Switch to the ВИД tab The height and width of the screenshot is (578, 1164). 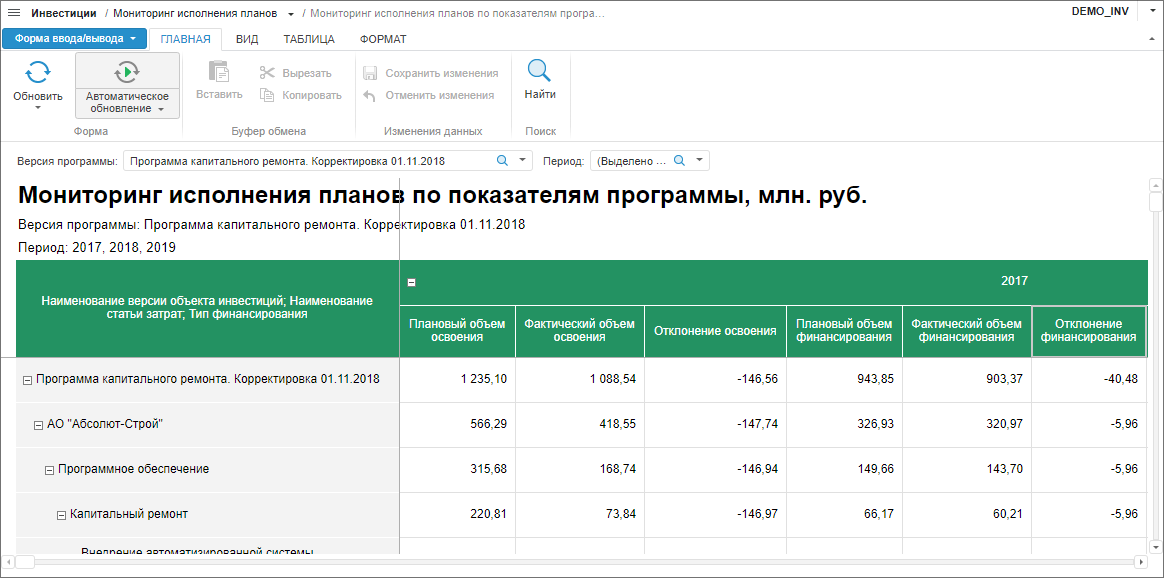pos(247,39)
